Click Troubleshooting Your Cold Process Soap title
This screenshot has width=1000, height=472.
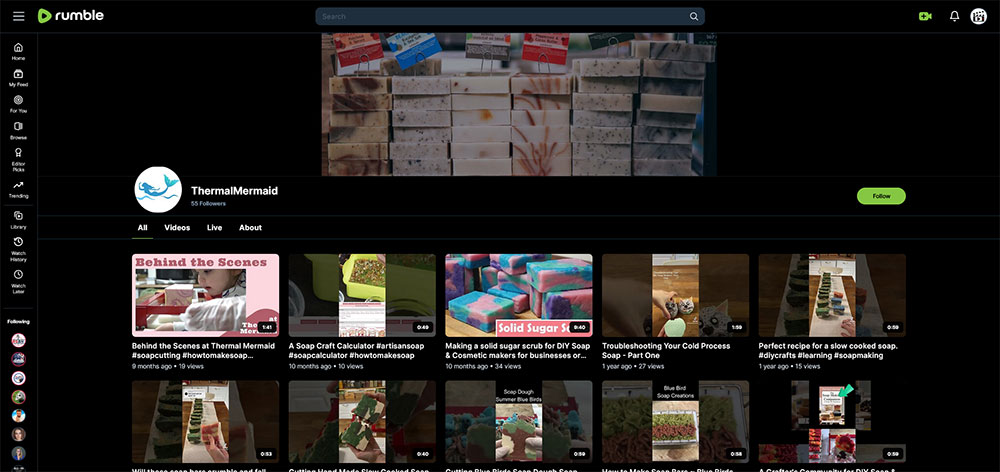(x=666, y=350)
